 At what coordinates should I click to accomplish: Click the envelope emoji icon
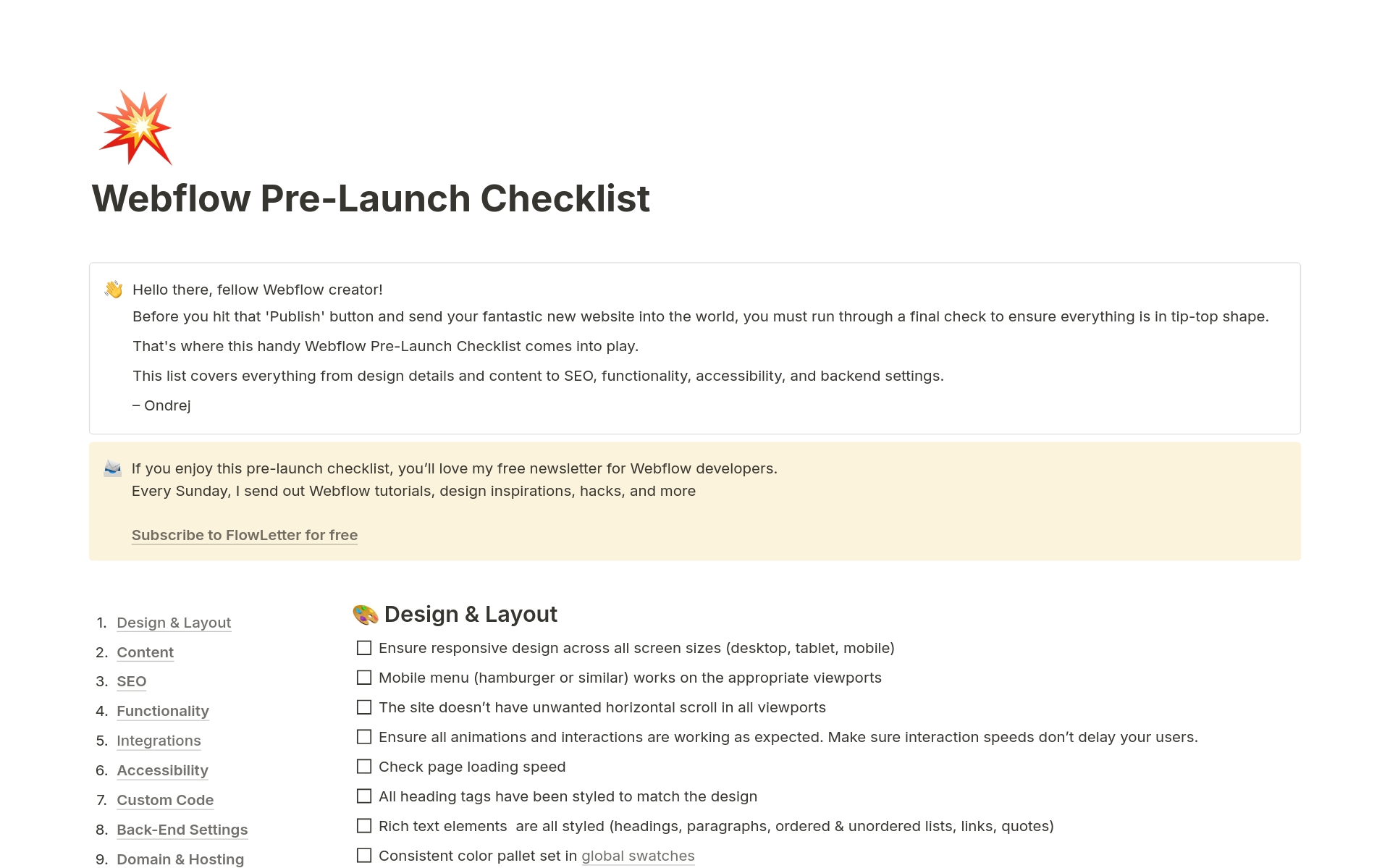click(x=113, y=466)
